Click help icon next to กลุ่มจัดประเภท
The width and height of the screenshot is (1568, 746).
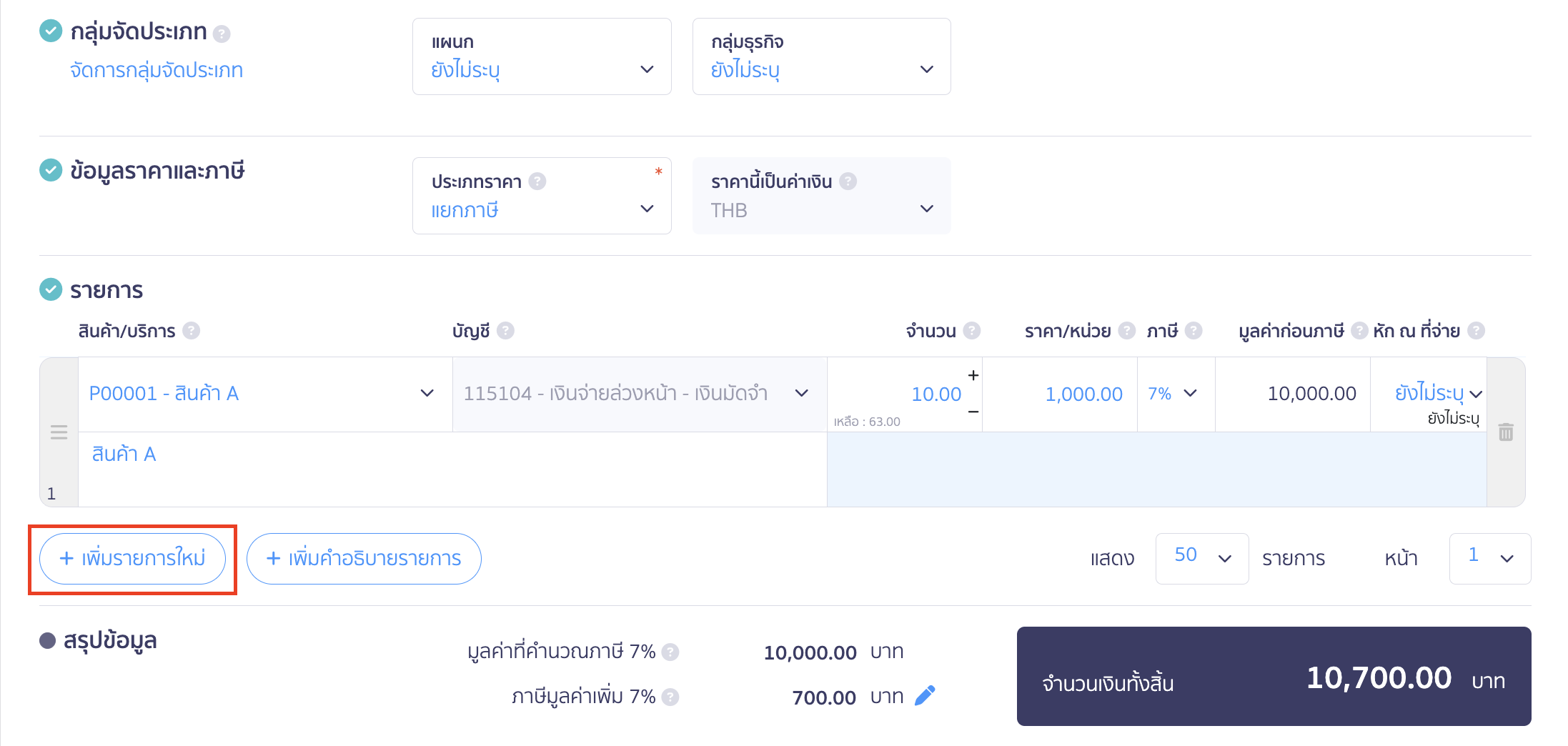[222, 34]
